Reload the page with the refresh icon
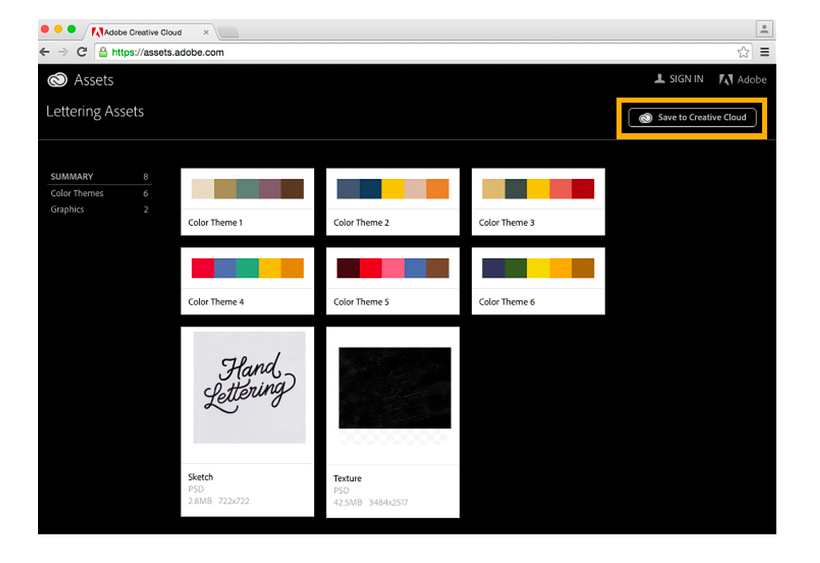820x563 pixels. (x=82, y=52)
